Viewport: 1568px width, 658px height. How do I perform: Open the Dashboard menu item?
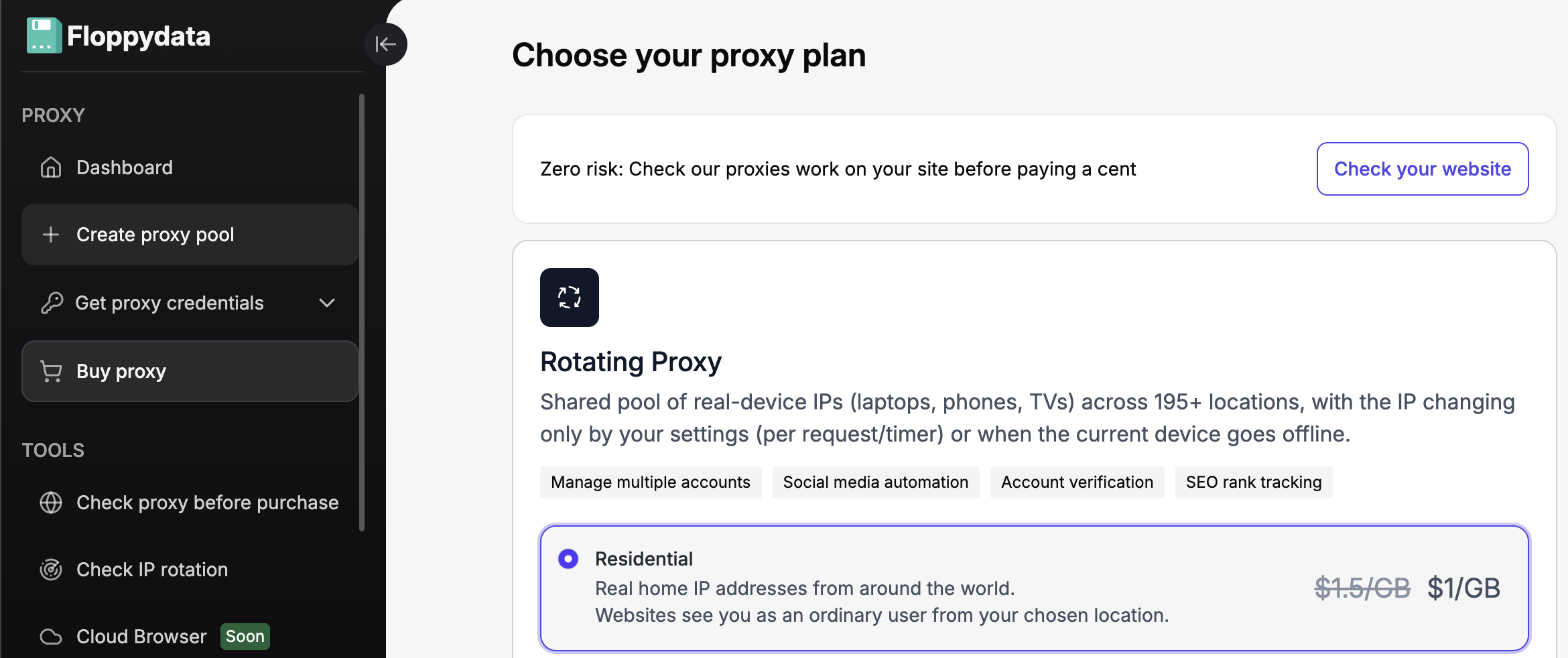pyautogui.click(x=125, y=168)
